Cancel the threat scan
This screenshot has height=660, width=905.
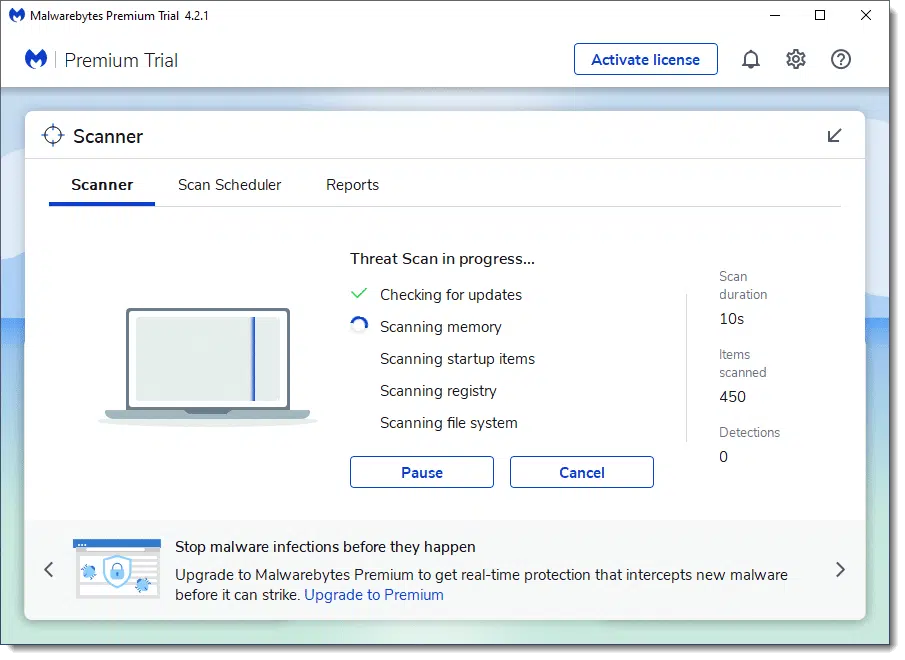tap(582, 472)
